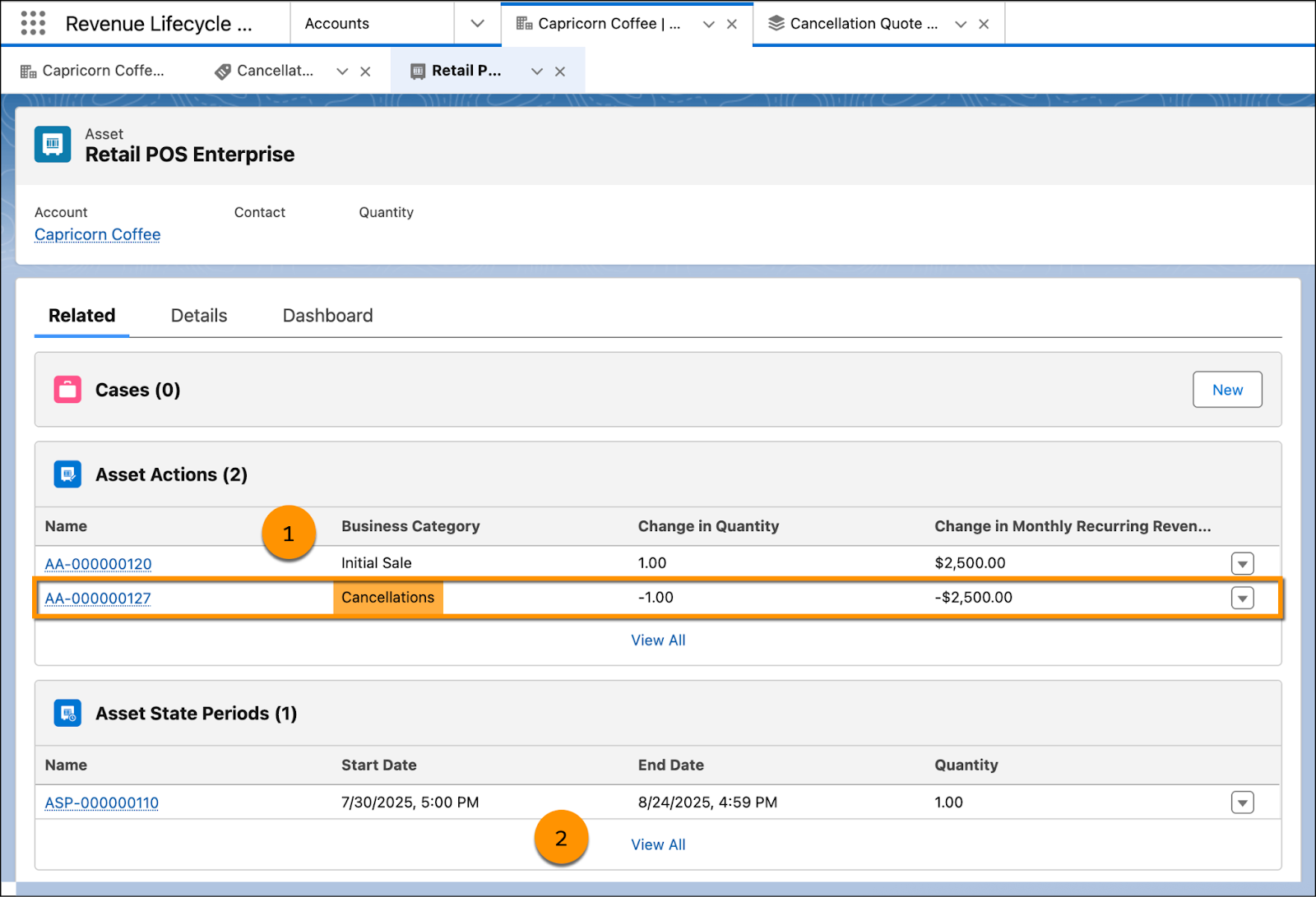The width and height of the screenshot is (1316, 897).
Task: Click the Cancellations category cell
Action: pos(387,598)
